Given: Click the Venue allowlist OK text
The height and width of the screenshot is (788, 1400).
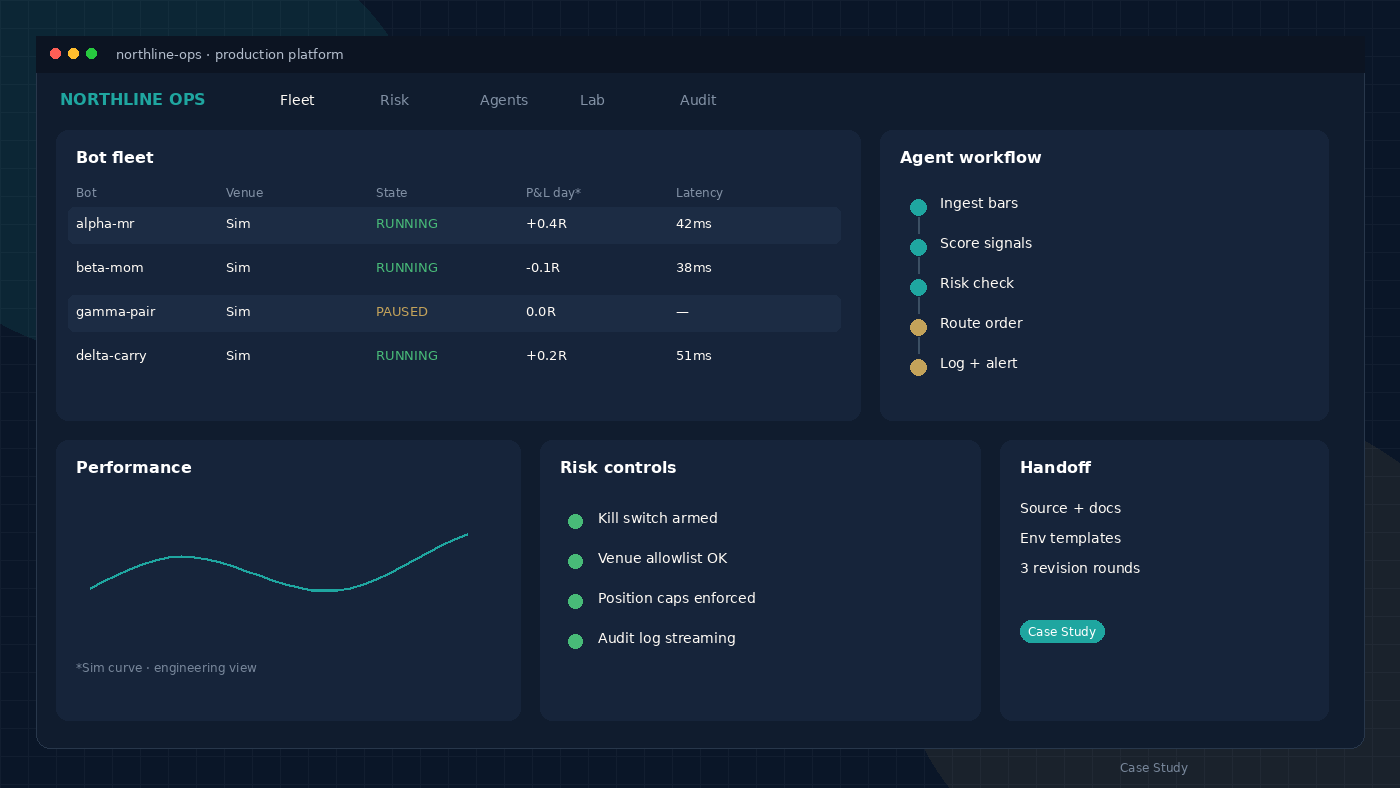Looking at the screenshot, I should click(663, 558).
